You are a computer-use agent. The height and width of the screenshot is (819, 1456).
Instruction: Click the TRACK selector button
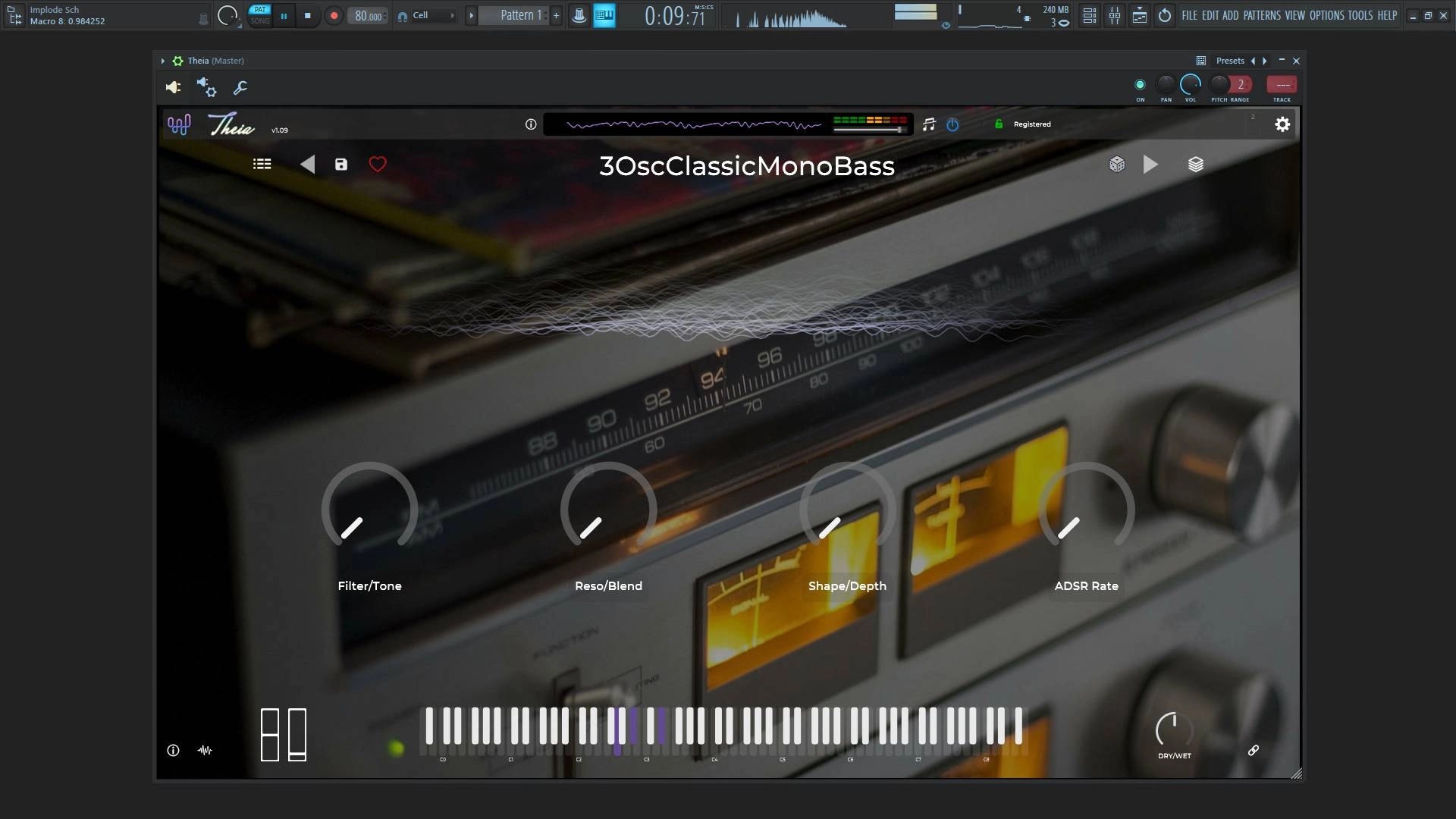point(1282,84)
